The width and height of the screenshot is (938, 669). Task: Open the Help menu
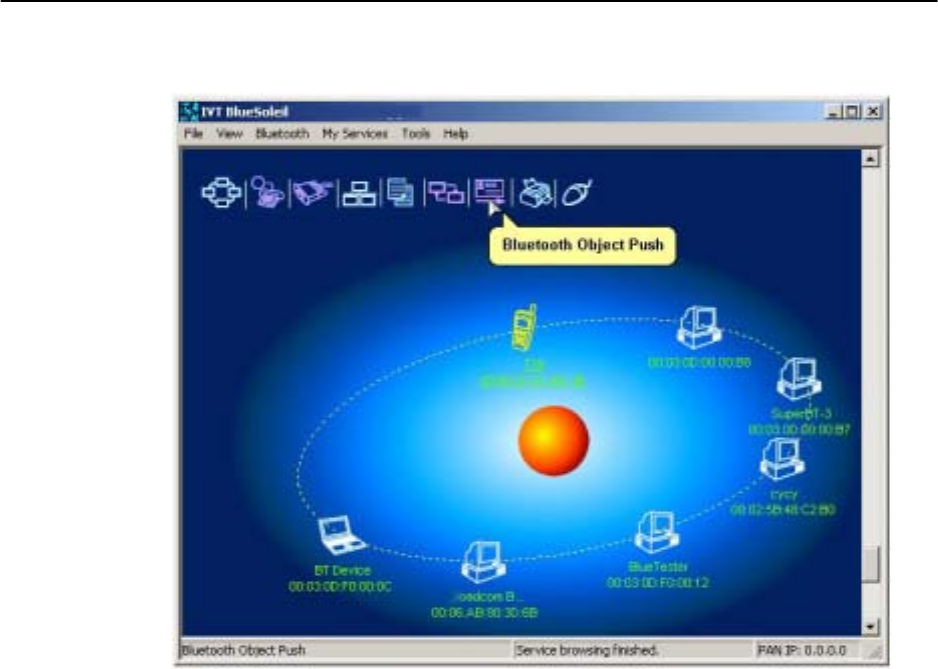click(x=455, y=133)
